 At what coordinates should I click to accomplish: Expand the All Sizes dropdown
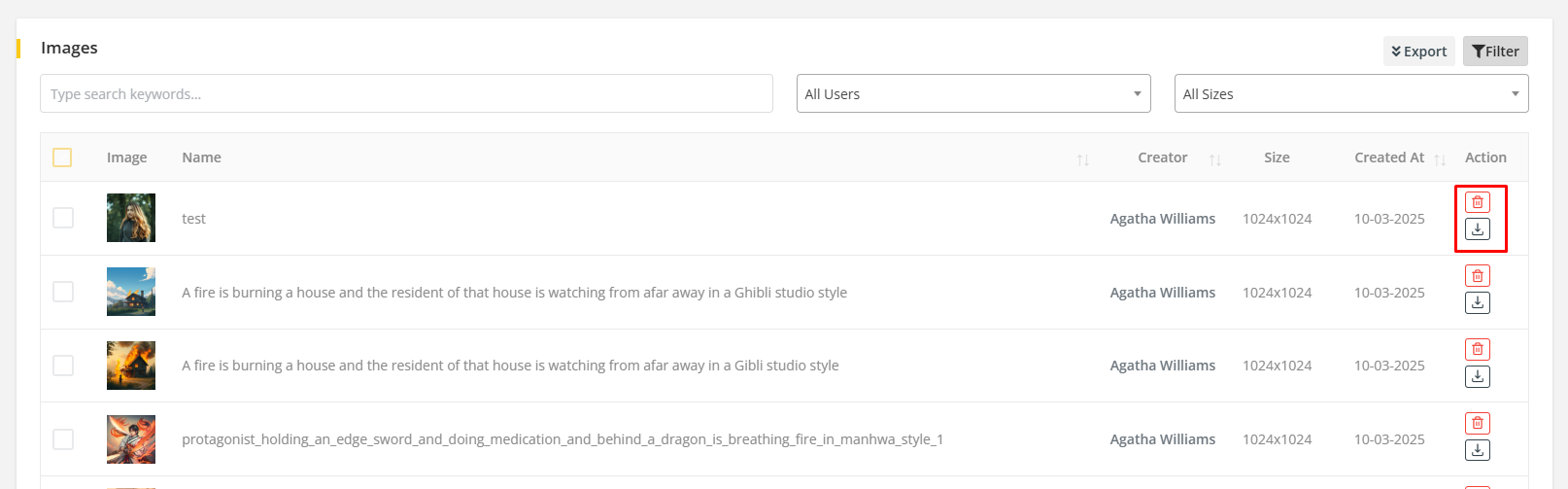point(1350,94)
